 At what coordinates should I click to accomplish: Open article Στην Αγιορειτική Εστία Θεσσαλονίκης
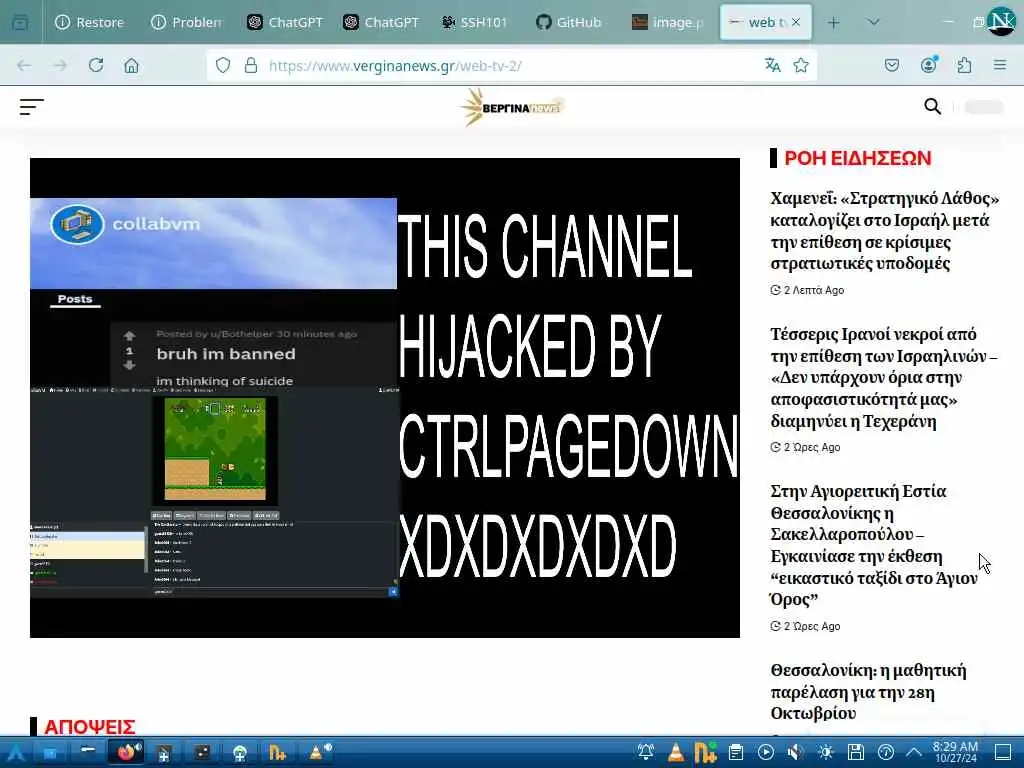(x=874, y=545)
